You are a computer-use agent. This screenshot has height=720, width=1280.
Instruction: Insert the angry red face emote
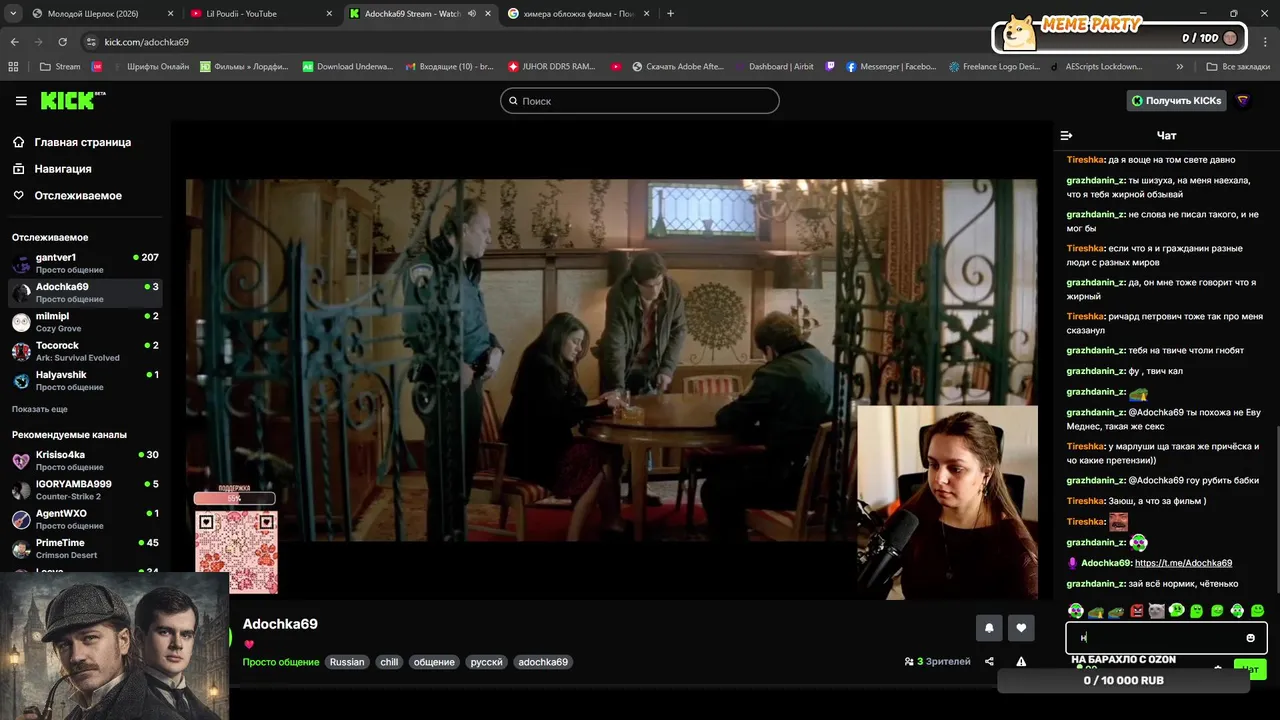coord(1136,611)
